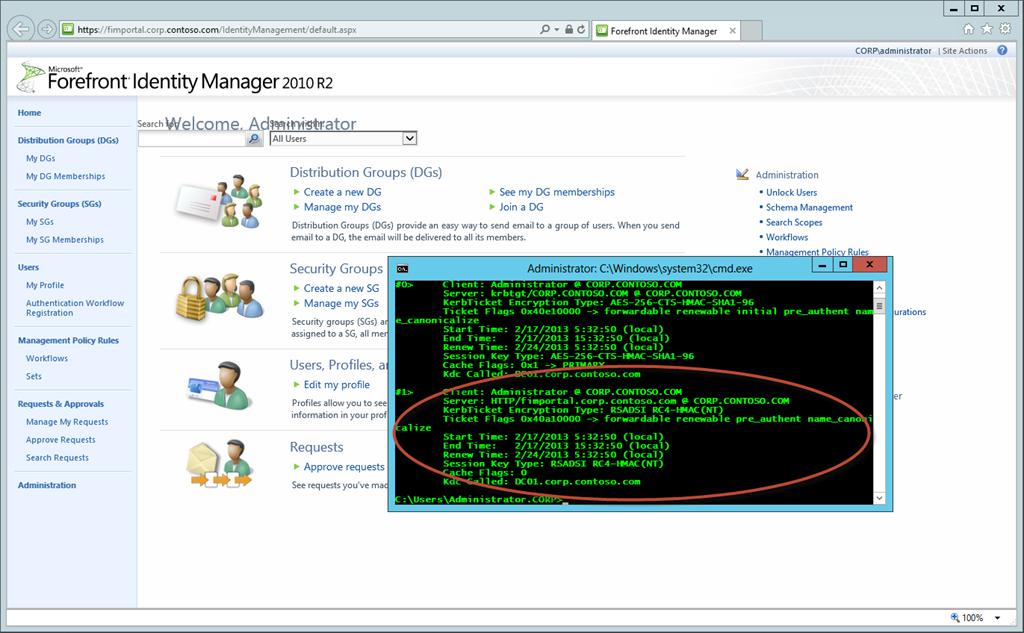
Task: Open My DG Memberships in the sidebar
Action: point(65,176)
